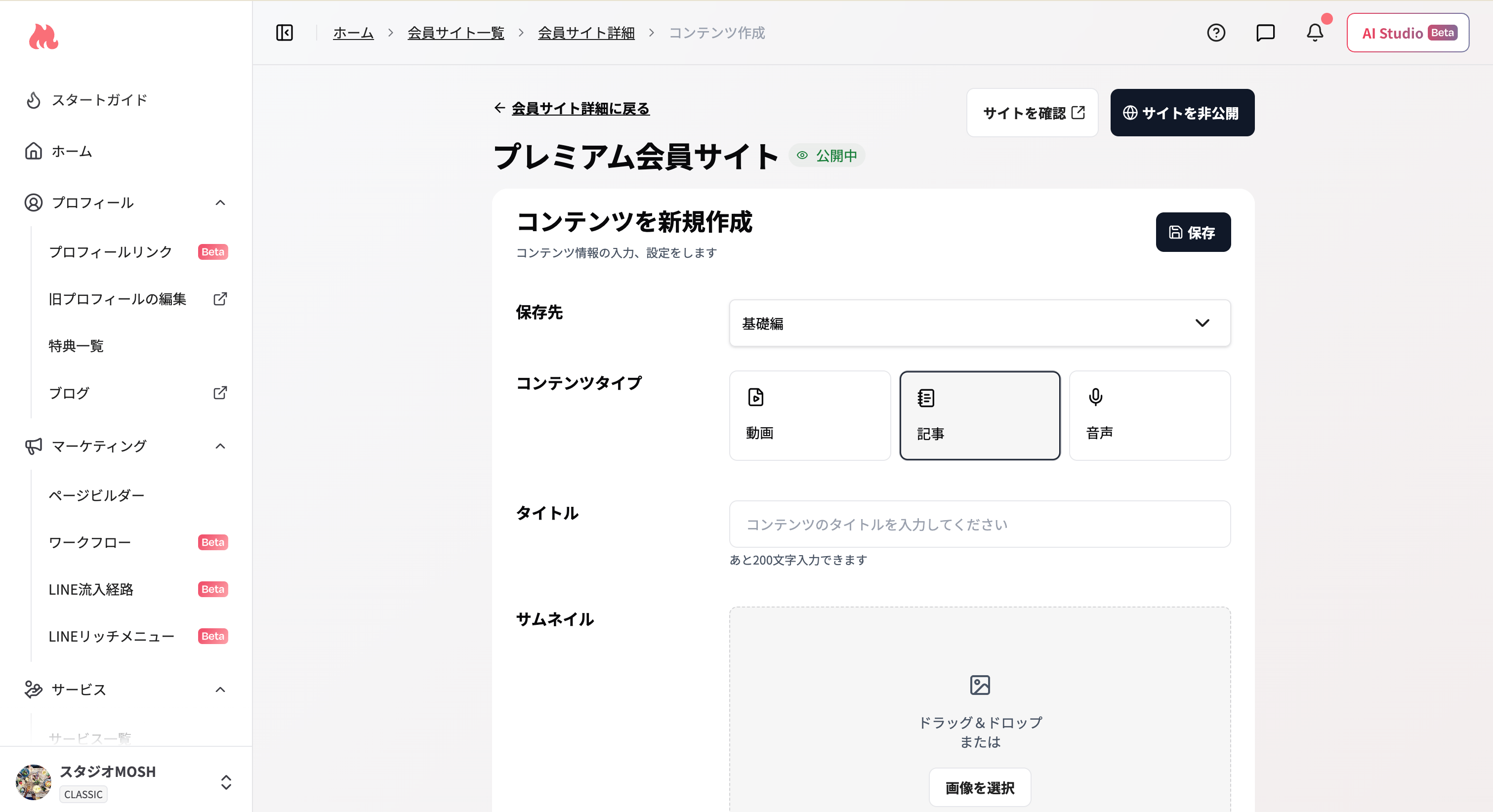The image size is (1493, 812).
Task: Select the 音声 content type card
Action: (1150, 415)
